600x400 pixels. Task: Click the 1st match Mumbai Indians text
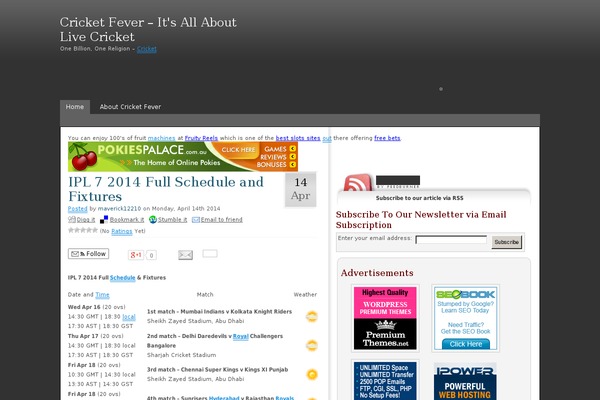[219, 312]
